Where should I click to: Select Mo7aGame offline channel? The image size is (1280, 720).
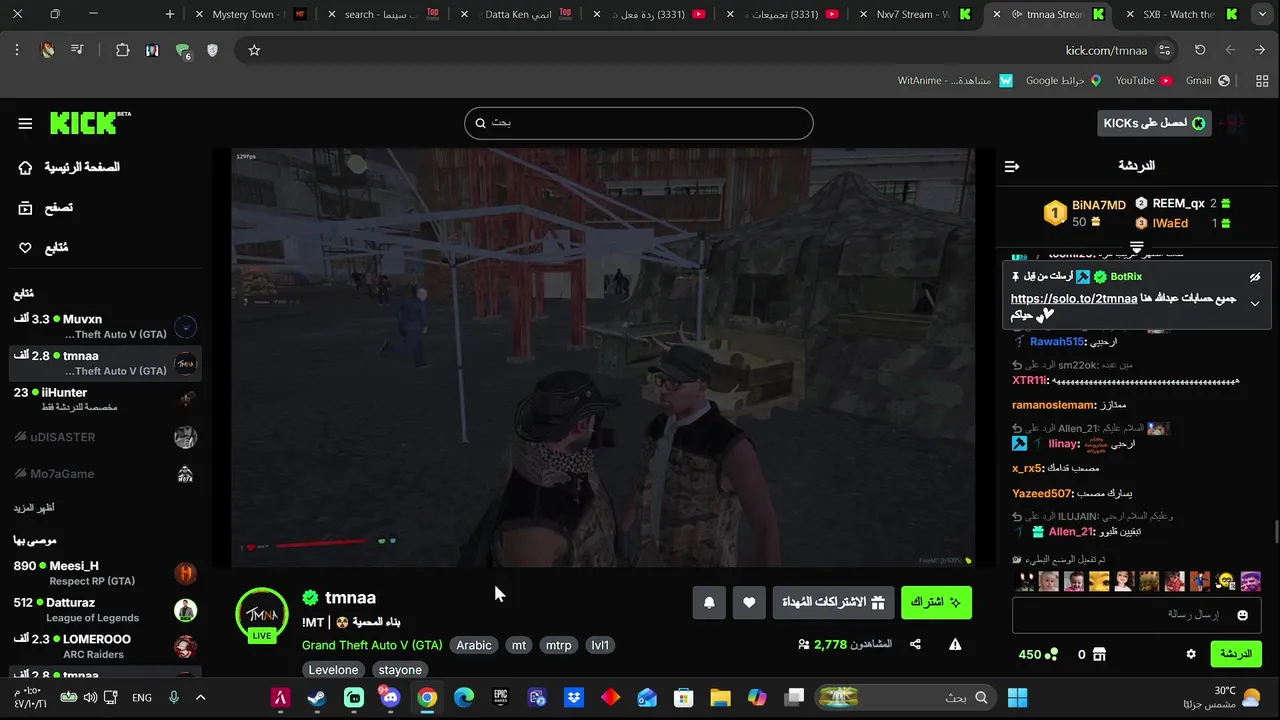[x=105, y=474]
